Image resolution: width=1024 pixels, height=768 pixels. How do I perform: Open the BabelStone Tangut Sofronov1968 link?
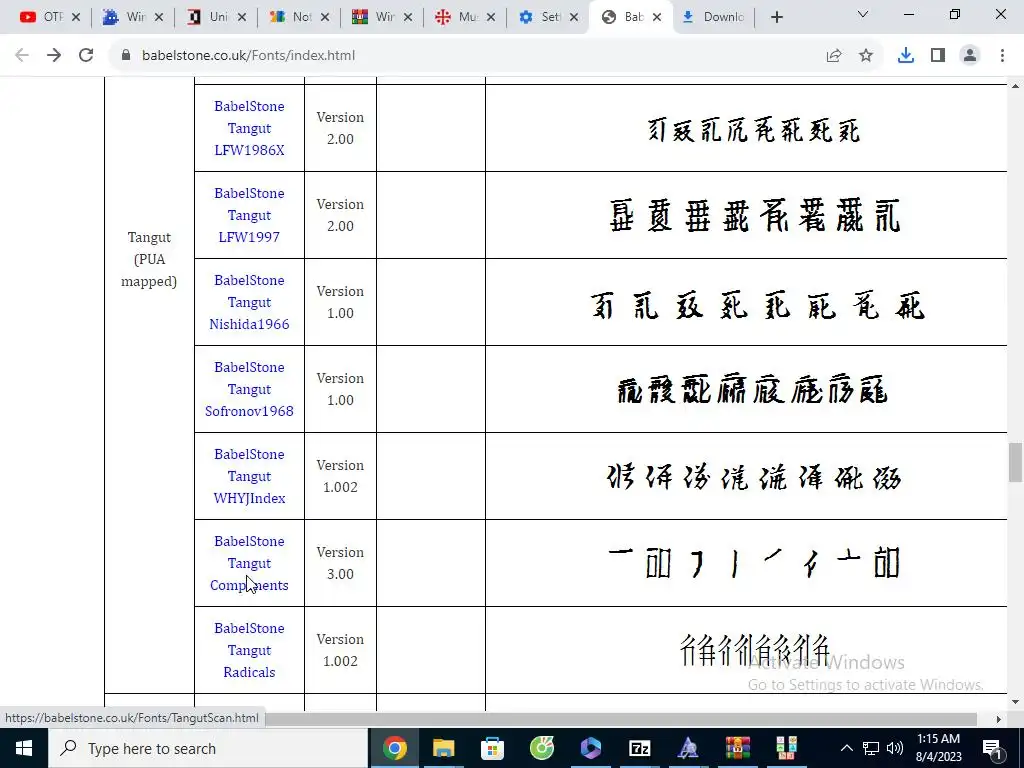249,389
